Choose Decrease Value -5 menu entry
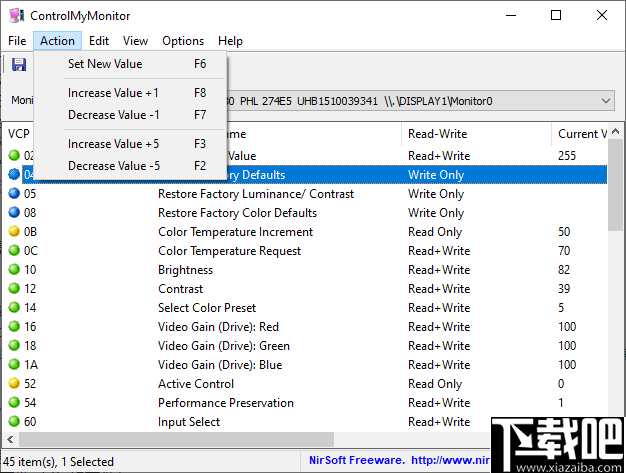The height and width of the screenshot is (473, 626). point(131,166)
